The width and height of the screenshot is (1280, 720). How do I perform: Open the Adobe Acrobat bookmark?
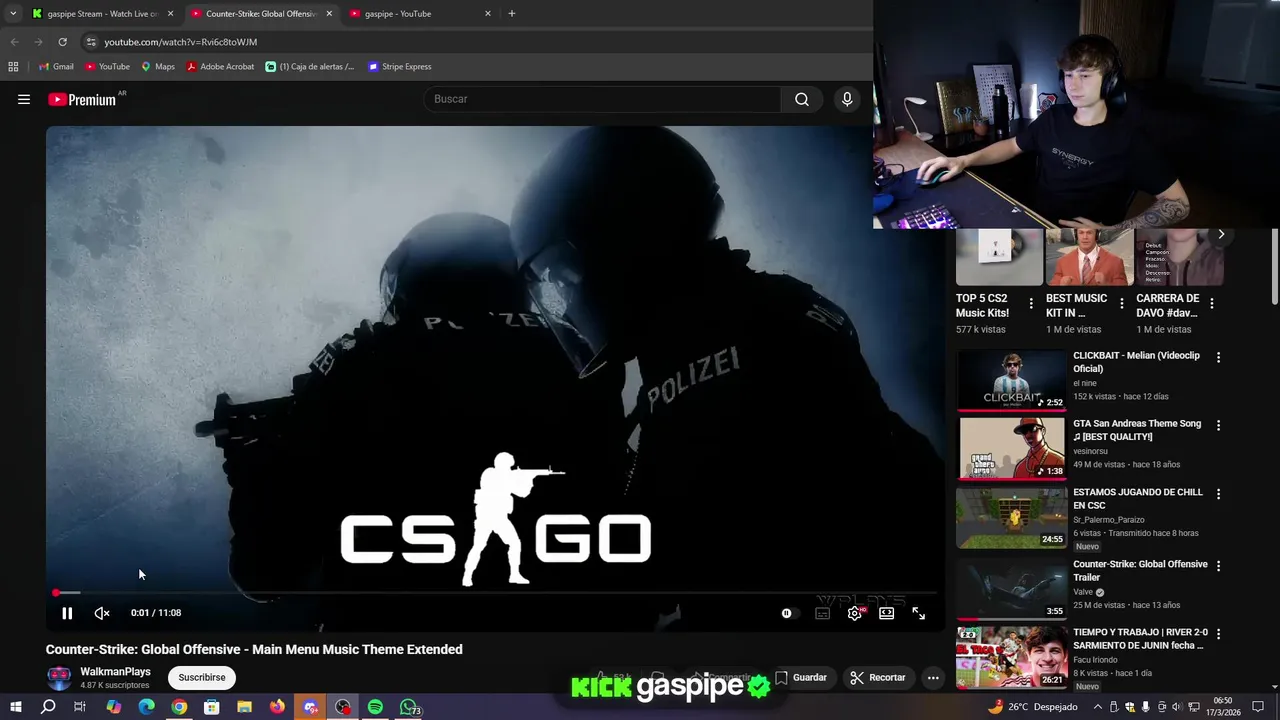[220, 67]
